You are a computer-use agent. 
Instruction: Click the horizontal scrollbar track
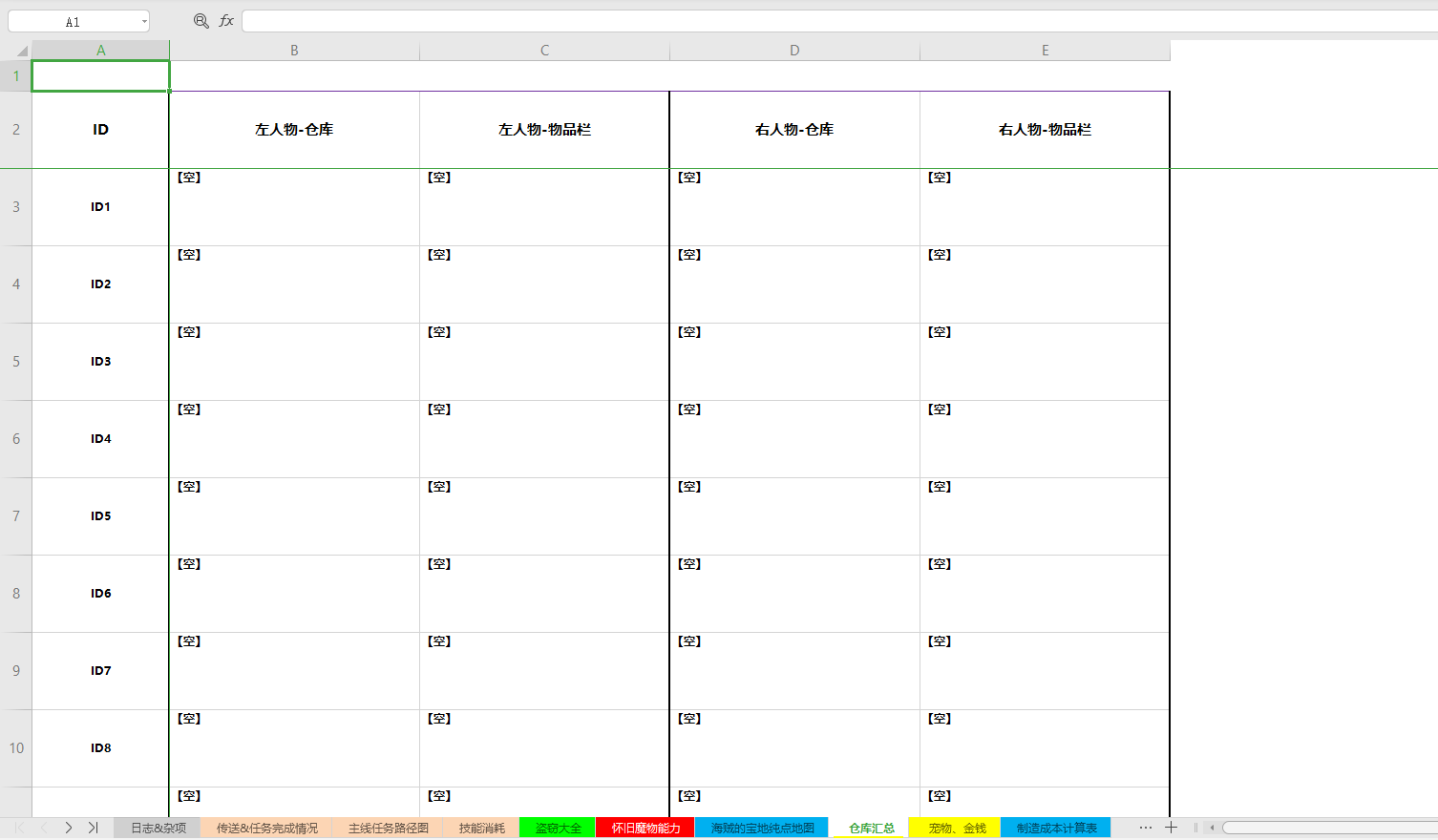pos(1330,828)
